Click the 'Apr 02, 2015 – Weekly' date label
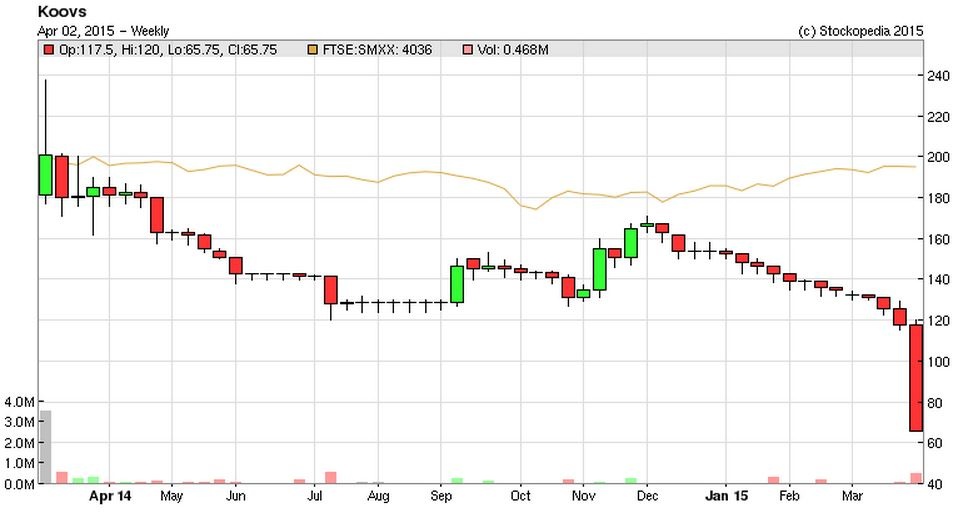The image size is (963, 520). point(103,31)
